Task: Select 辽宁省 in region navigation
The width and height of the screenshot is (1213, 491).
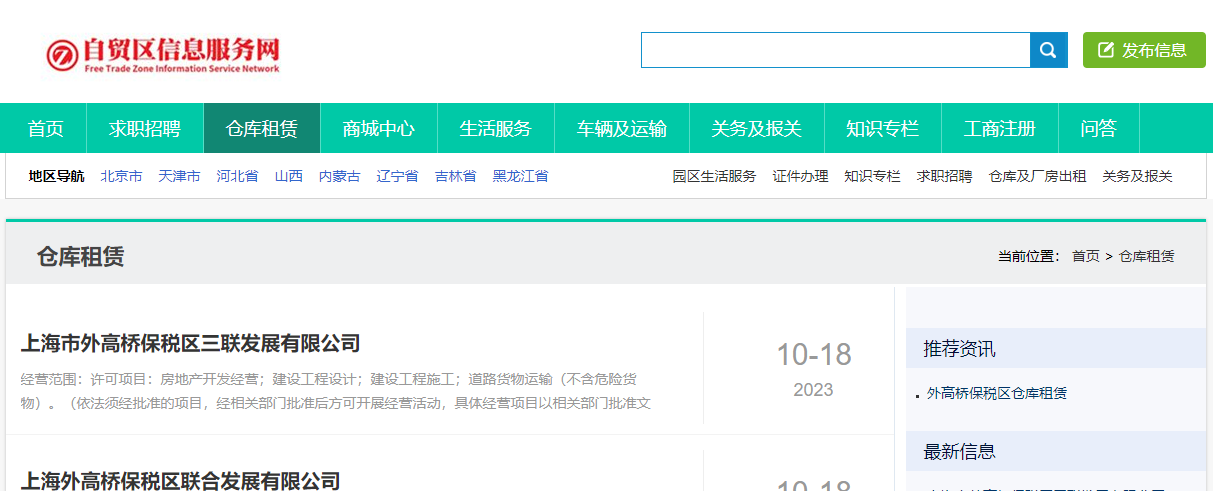Action: click(x=398, y=176)
